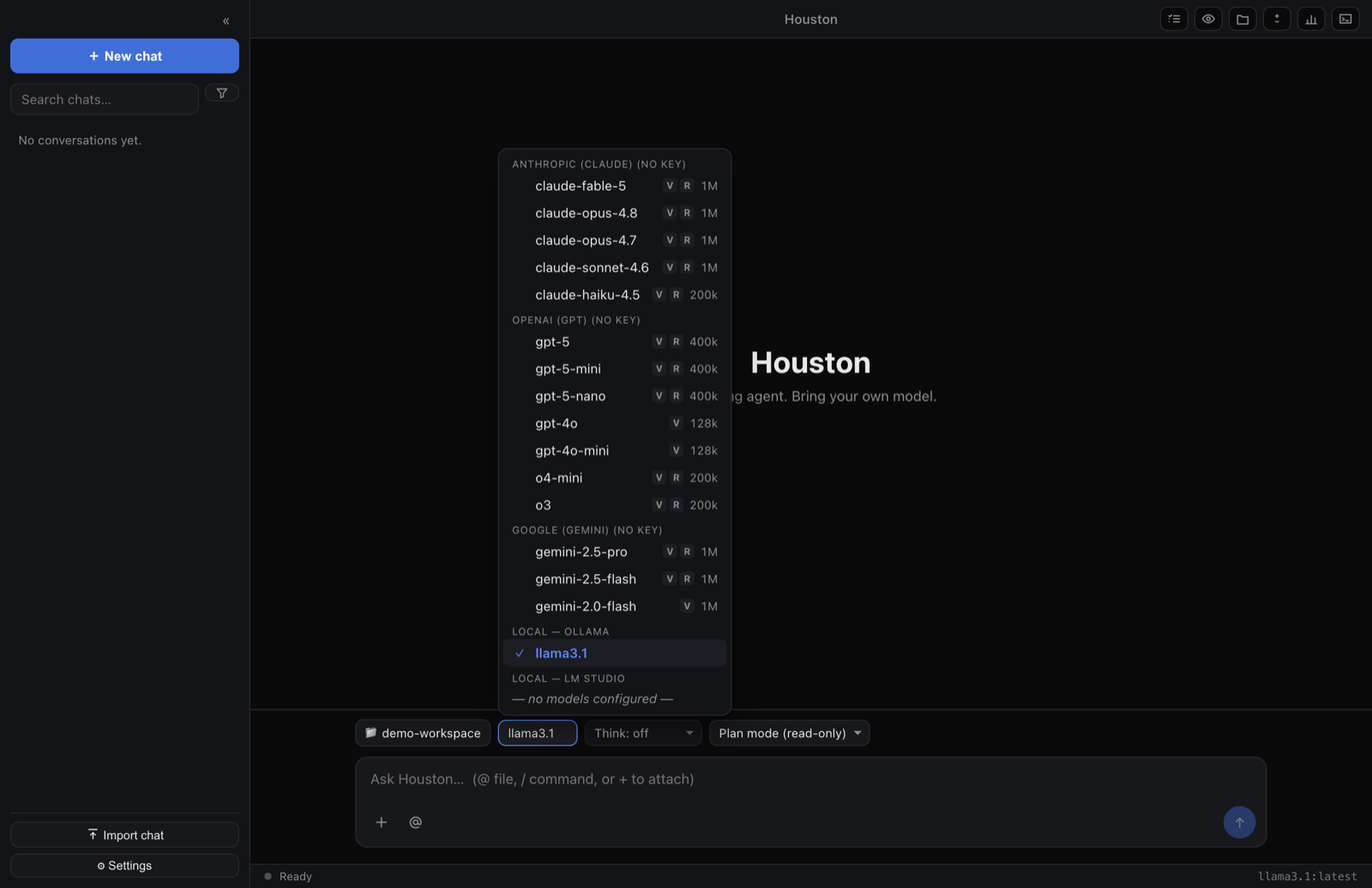The width and height of the screenshot is (1372, 888).
Task: Select claude-opus-4.7 model
Action: coord(615,240)
